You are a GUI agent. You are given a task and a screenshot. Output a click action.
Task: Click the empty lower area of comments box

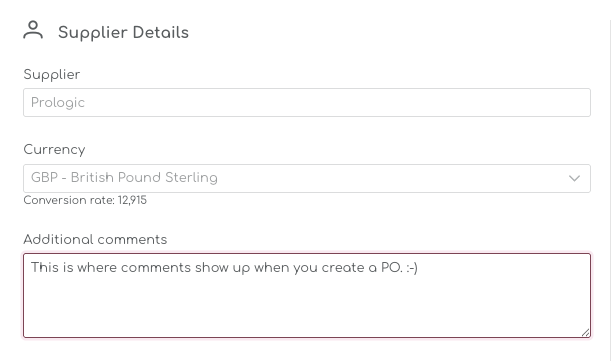click(307, 308)
